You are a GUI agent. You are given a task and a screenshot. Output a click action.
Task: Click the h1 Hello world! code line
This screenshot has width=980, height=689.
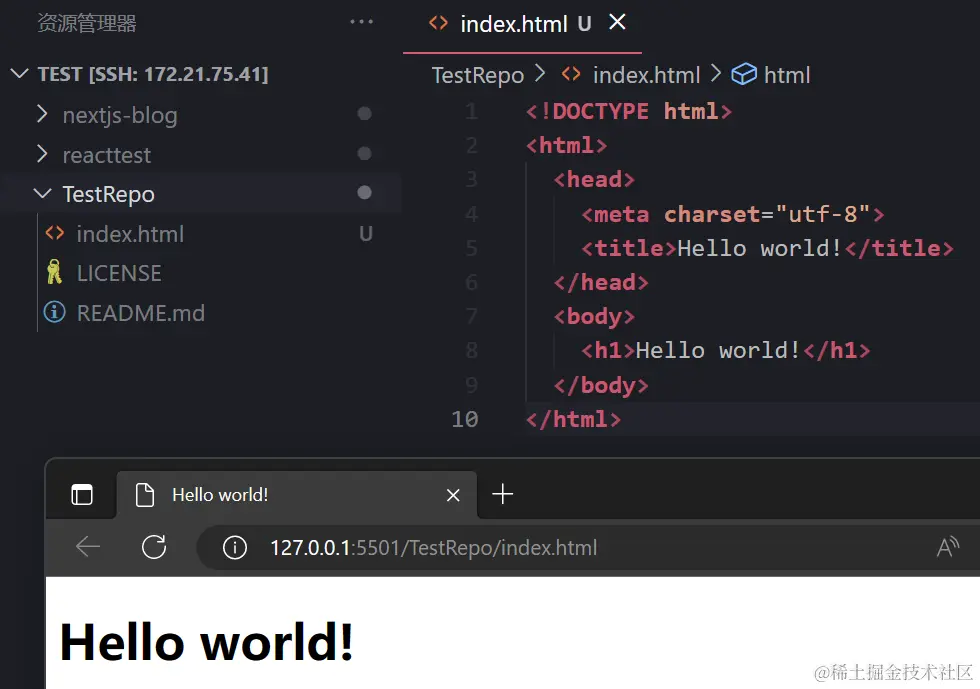[726, 351]
